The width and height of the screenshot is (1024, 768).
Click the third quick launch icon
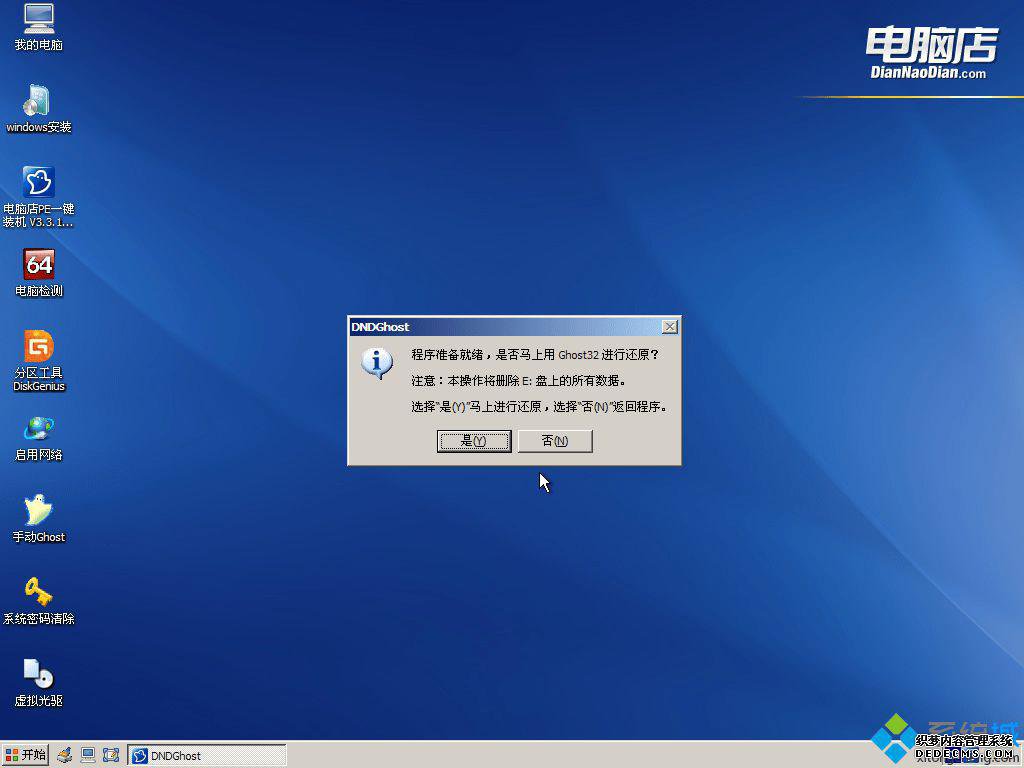[x=111, y=756]
